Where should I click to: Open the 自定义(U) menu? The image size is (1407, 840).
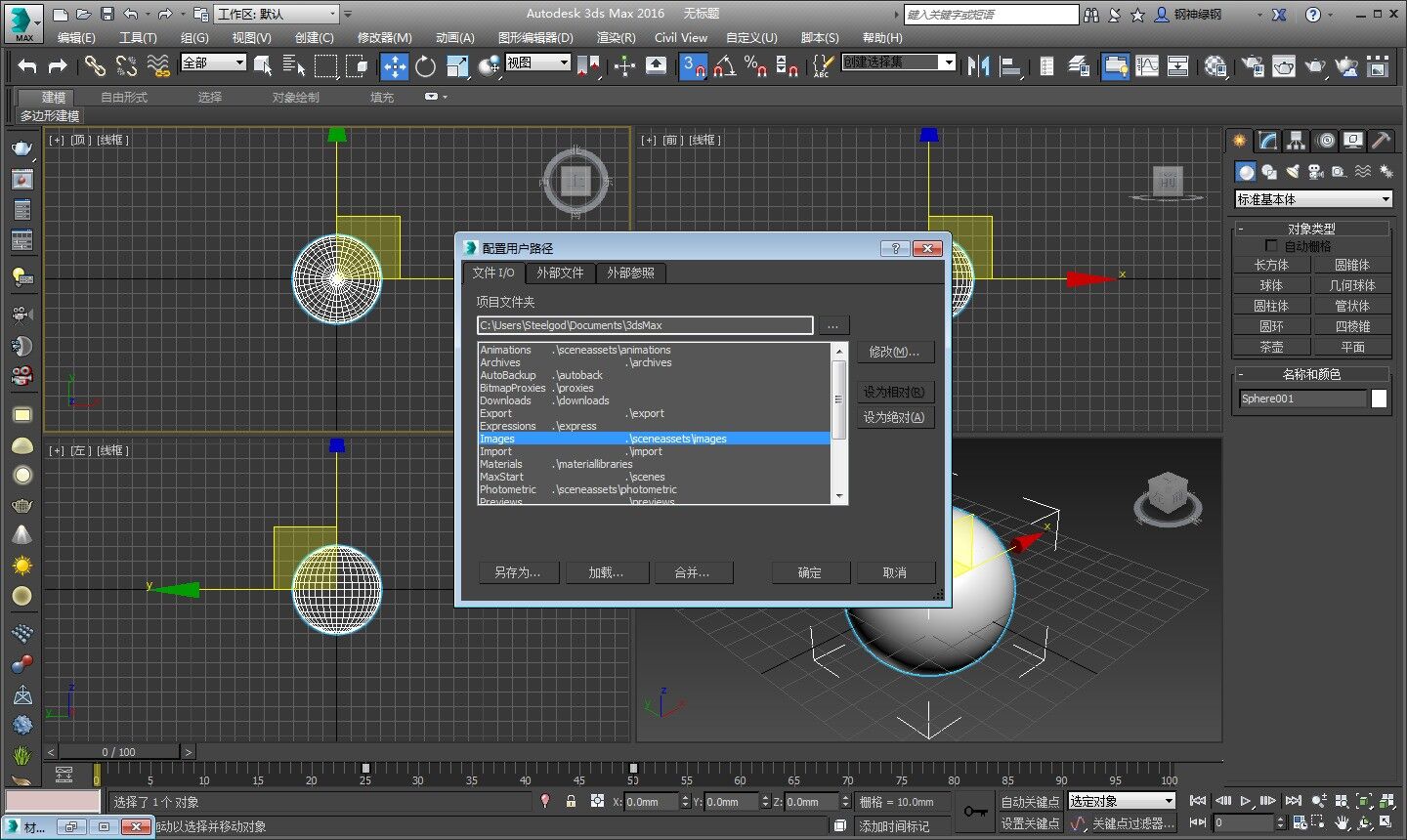pos(750,37)
